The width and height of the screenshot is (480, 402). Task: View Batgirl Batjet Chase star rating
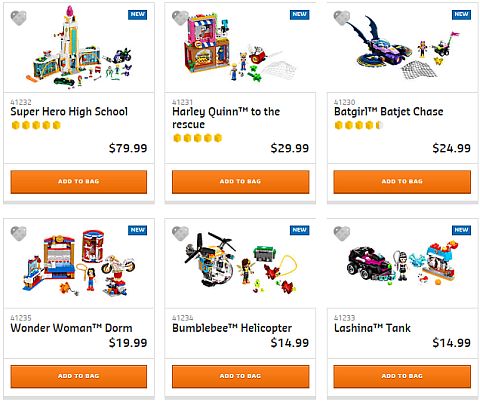pos(359,125)
